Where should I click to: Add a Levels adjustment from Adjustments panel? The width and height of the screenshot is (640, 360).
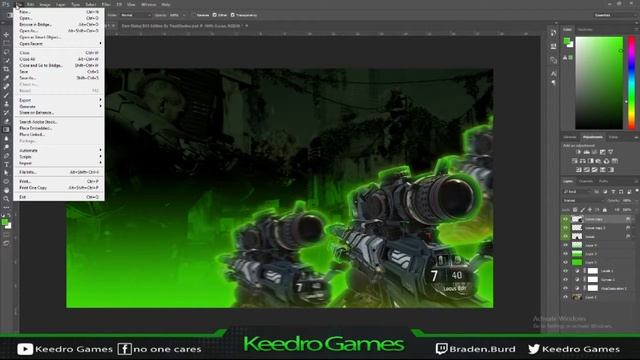pos(587,152)
